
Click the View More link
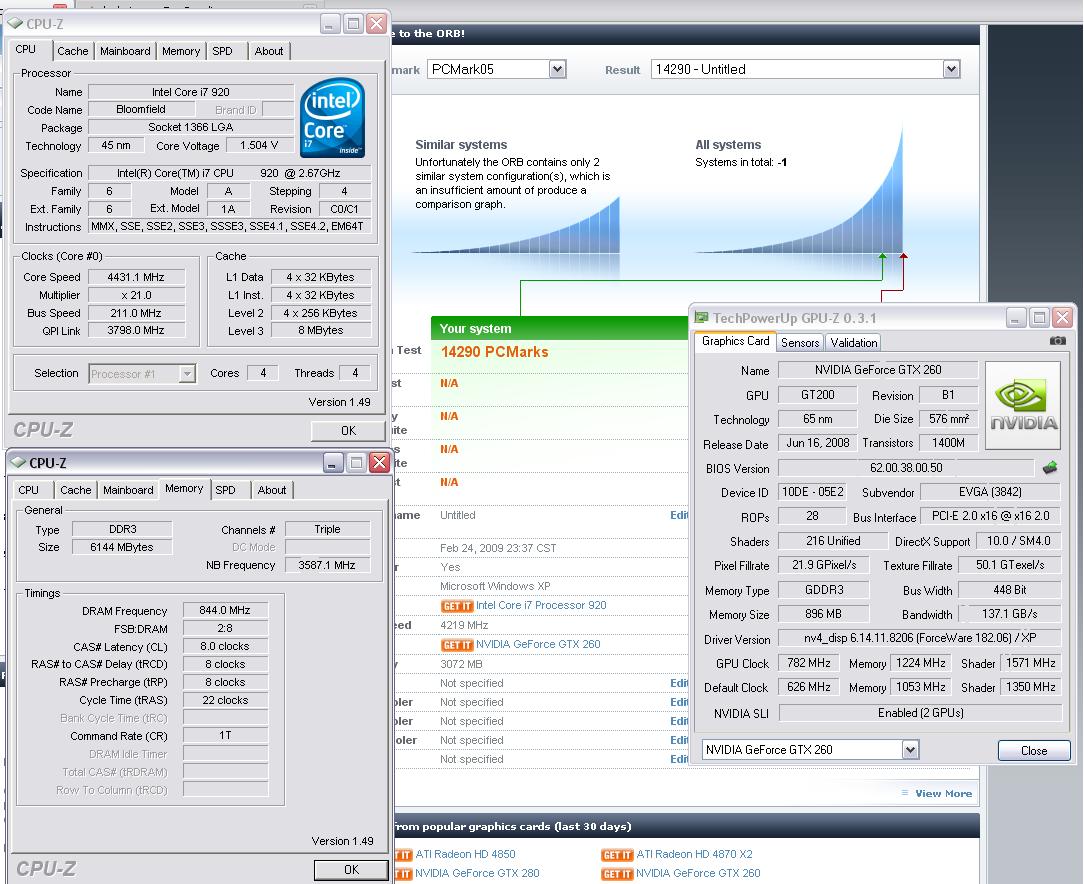[943, 793]
